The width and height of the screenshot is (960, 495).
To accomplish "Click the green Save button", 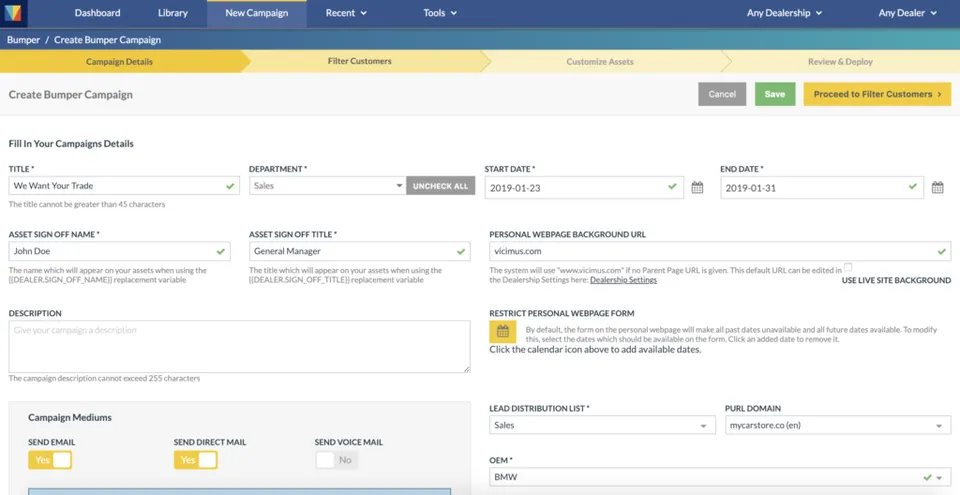I will coord(774,94).
